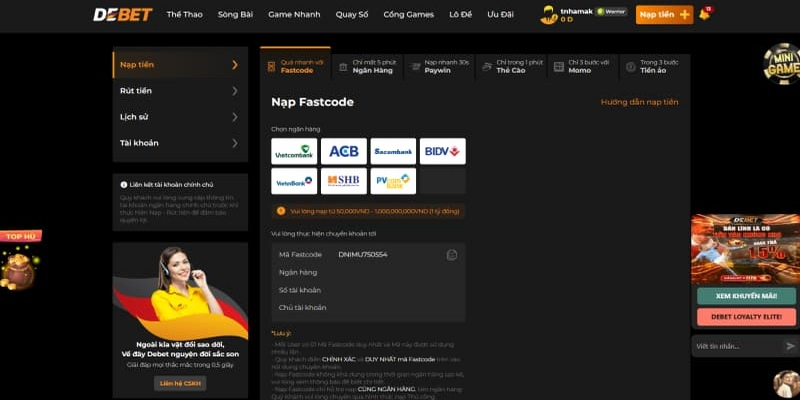The height and width of the screenshot is (400, 800).
Task: Click the support avatar at bottom corner
Action: 786,385
